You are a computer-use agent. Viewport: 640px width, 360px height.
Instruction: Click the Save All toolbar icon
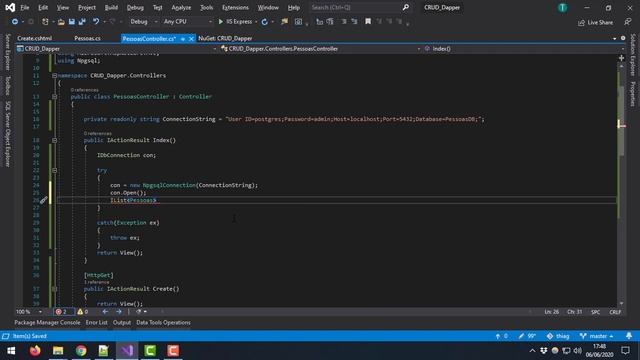coord(82,22)
